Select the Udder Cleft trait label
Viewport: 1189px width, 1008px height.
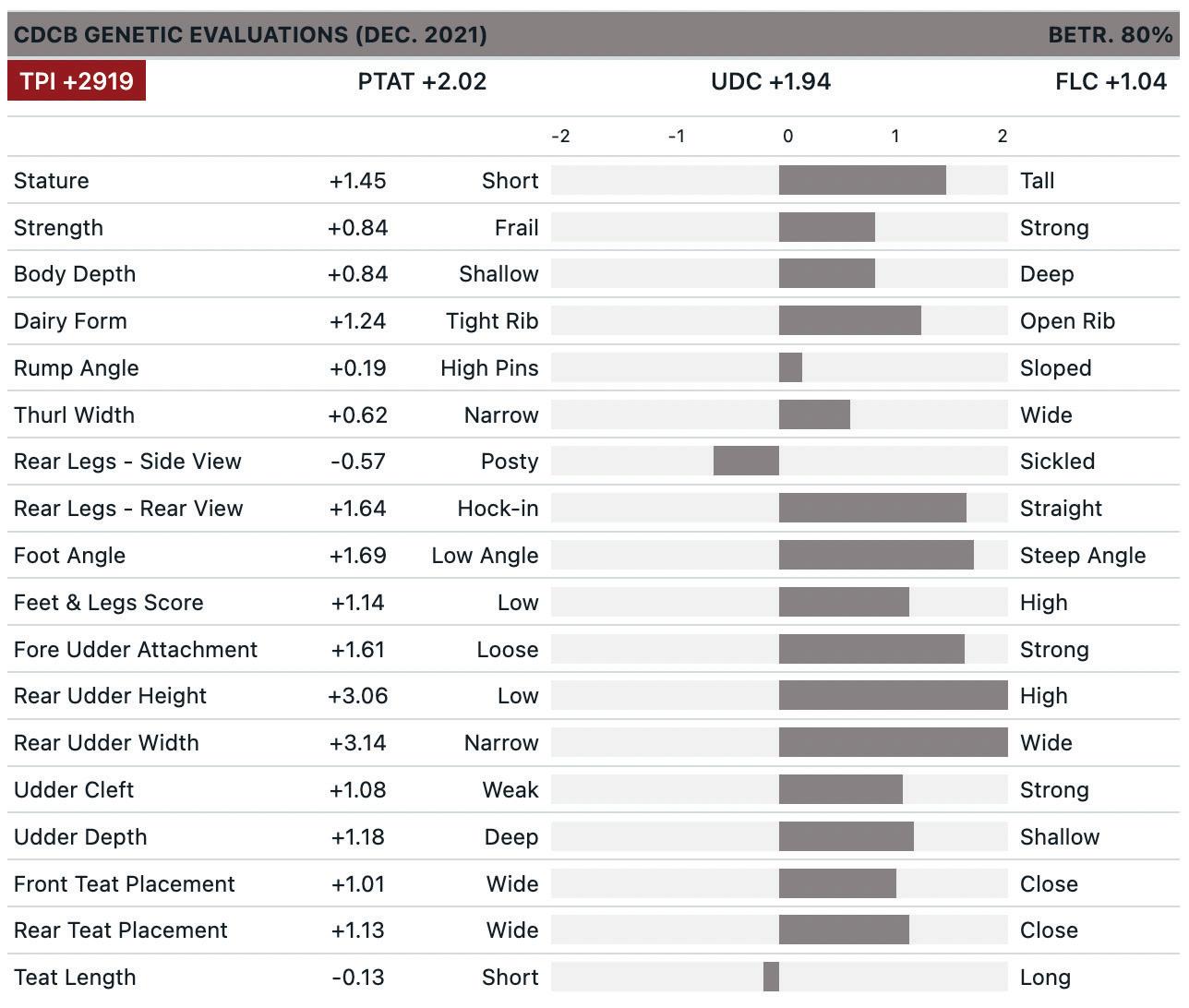(74, 790)
